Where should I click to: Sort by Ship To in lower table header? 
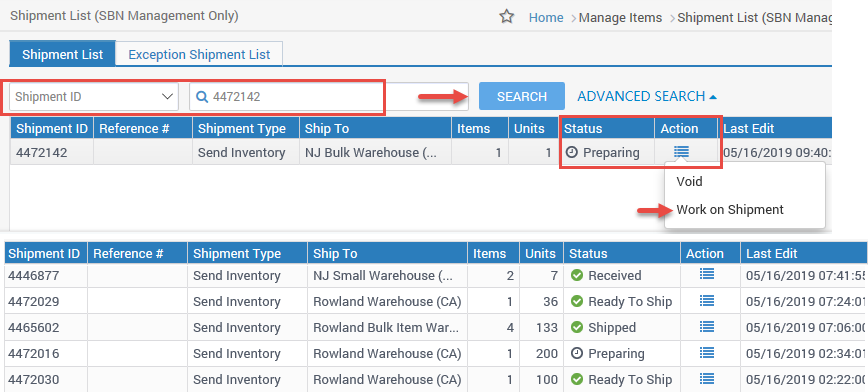tap(388, 254)
